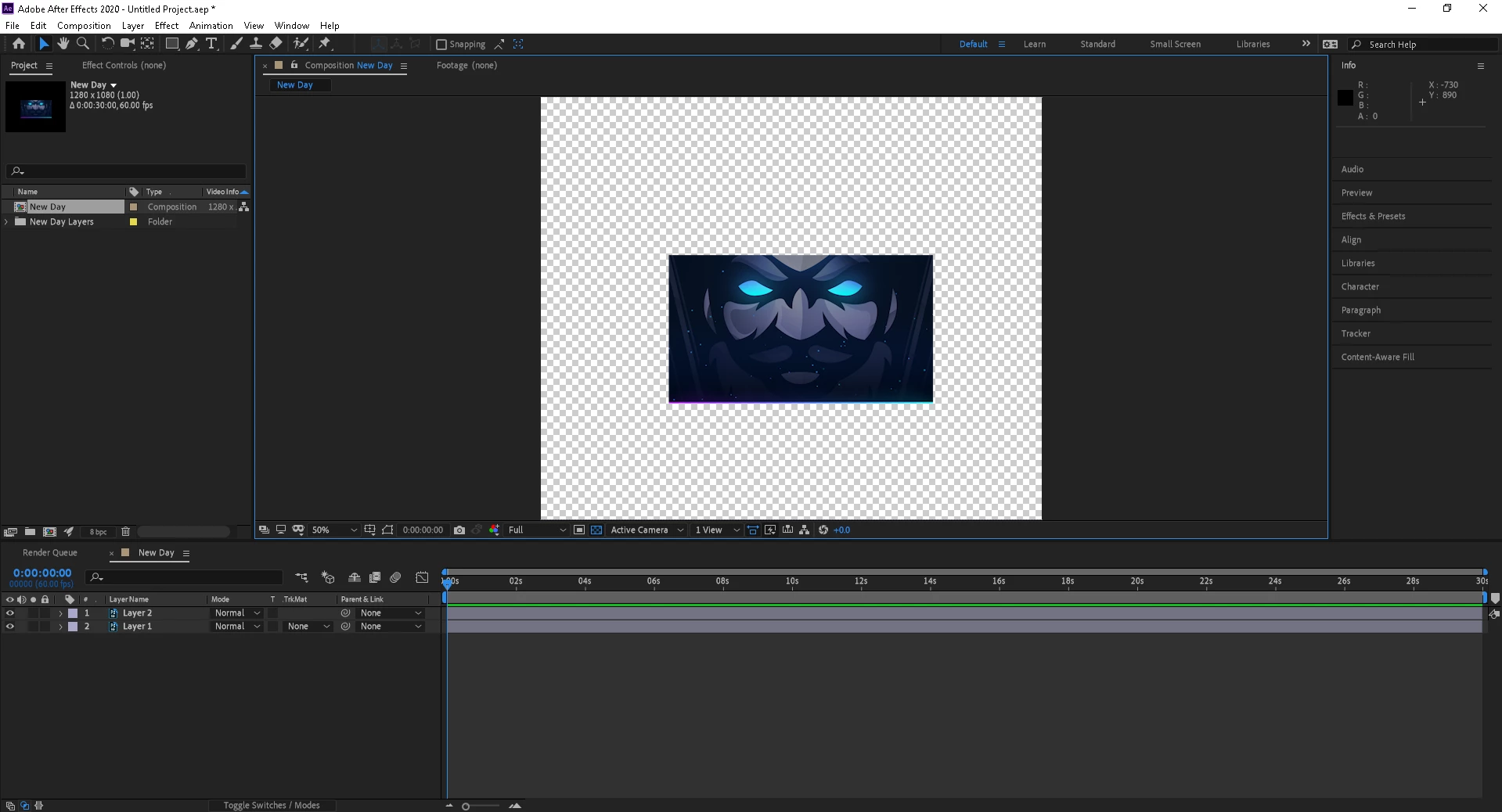Switch to the Render Queue tab
The image size is (1502, 812).
pos(50,552)
